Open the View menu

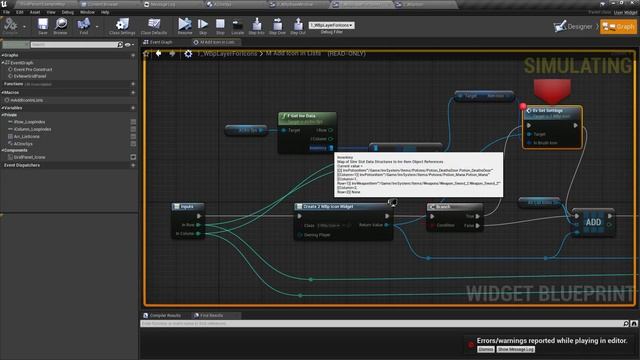click(51, 12)
